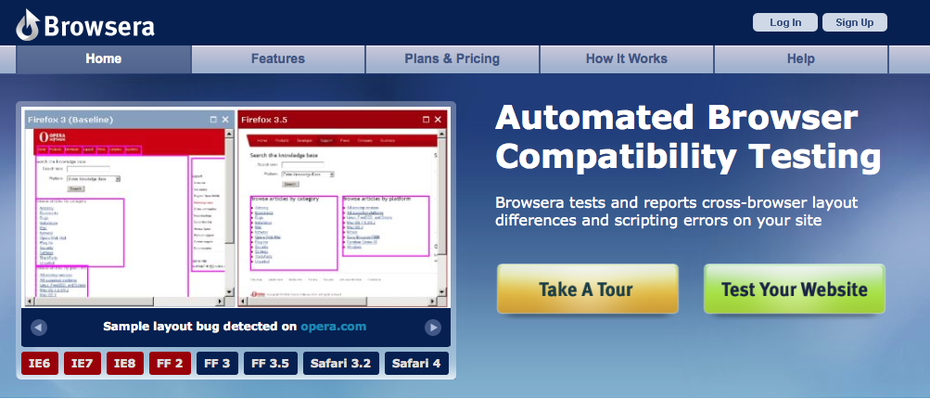Click the Automated Browser Compatibility Testing headline
The width and height of the screenshot is (930, 399).
coord(688,138)
